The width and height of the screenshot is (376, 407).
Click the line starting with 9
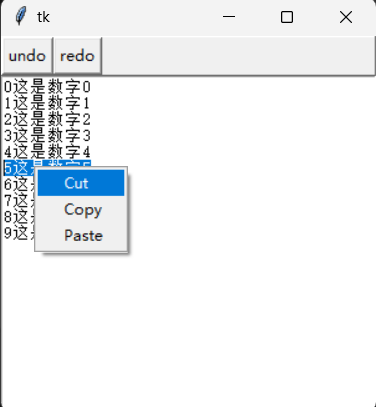[x=19, y=233]
